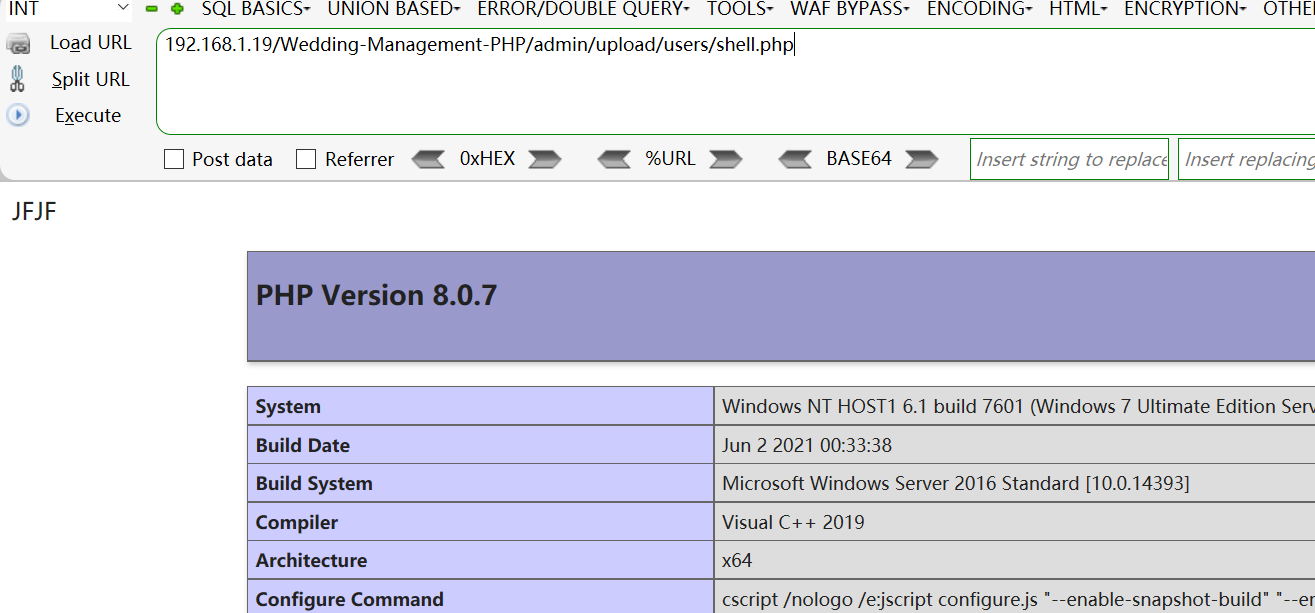The width and height of the screenshot is (1315, 613).
Task: Open the SQL BASICS menu
Action: point(256,9)
